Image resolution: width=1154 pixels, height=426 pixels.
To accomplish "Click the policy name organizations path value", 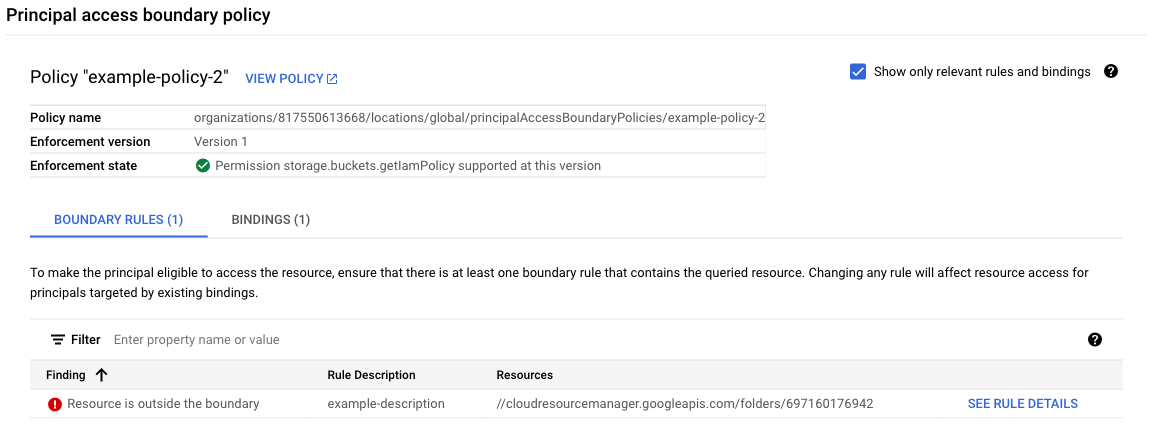I will tap(479, 118).
